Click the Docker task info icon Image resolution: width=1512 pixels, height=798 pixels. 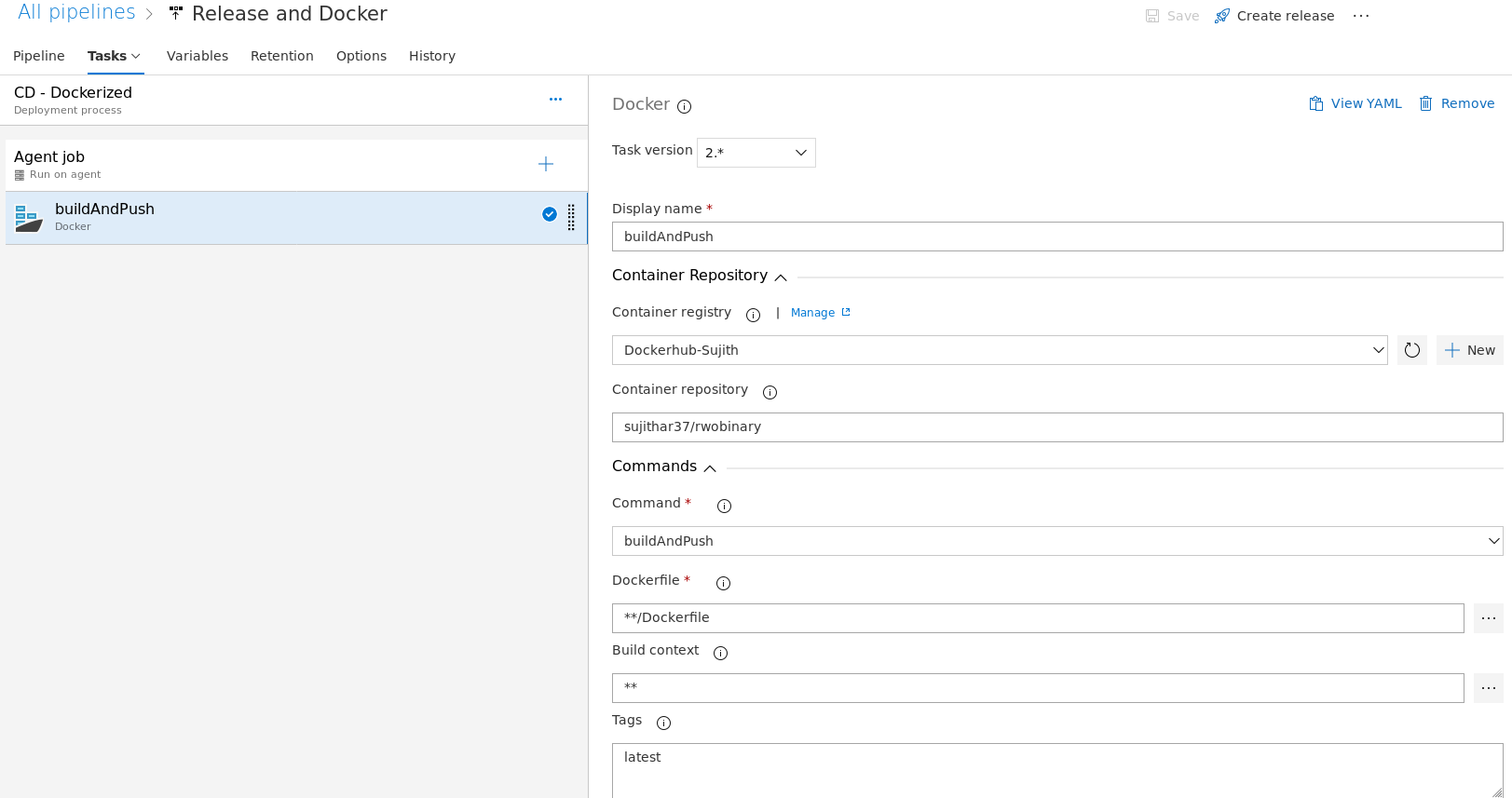coord(684,106)
